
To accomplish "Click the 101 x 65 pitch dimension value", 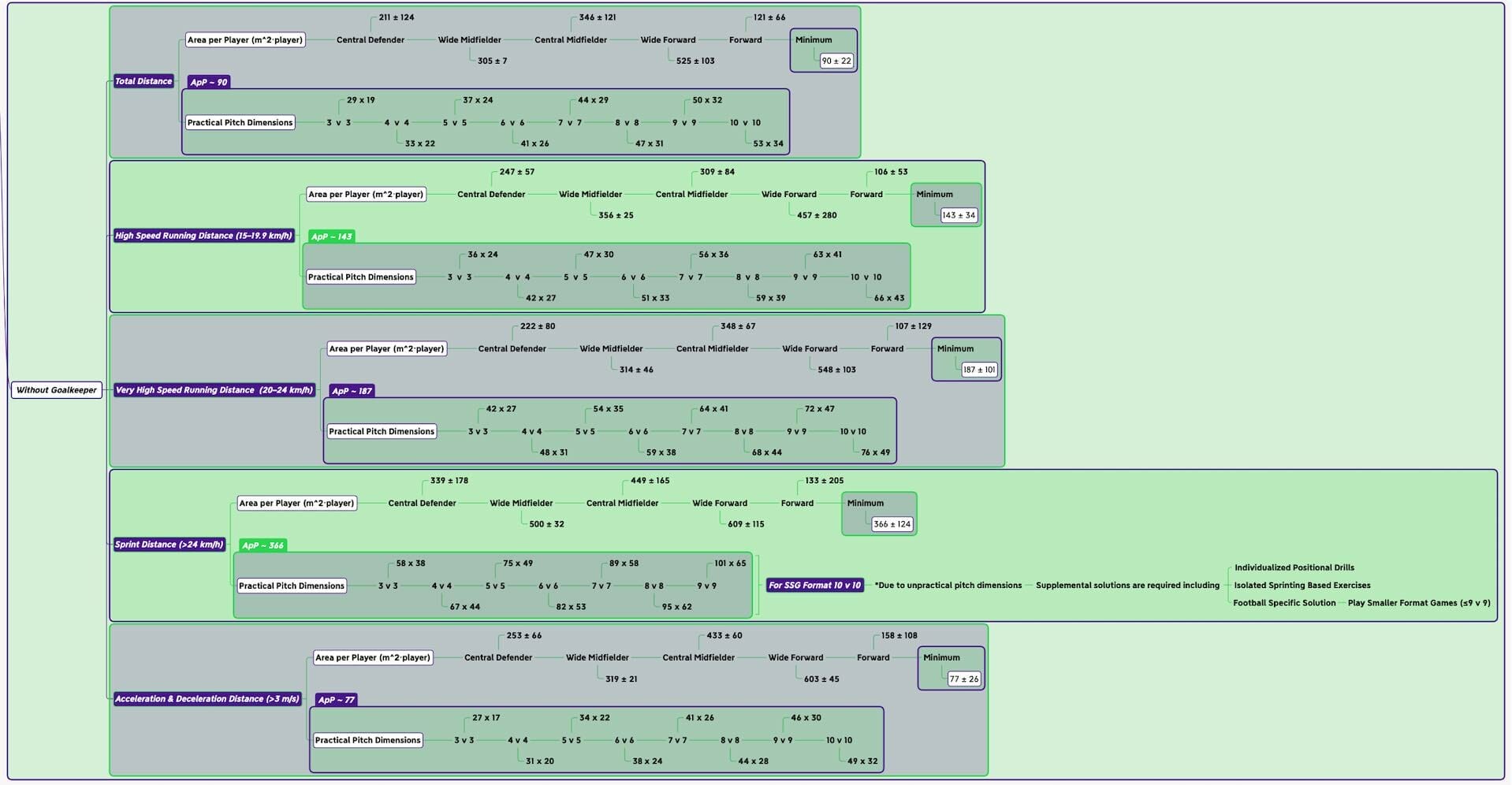I will tap(729, 563).
